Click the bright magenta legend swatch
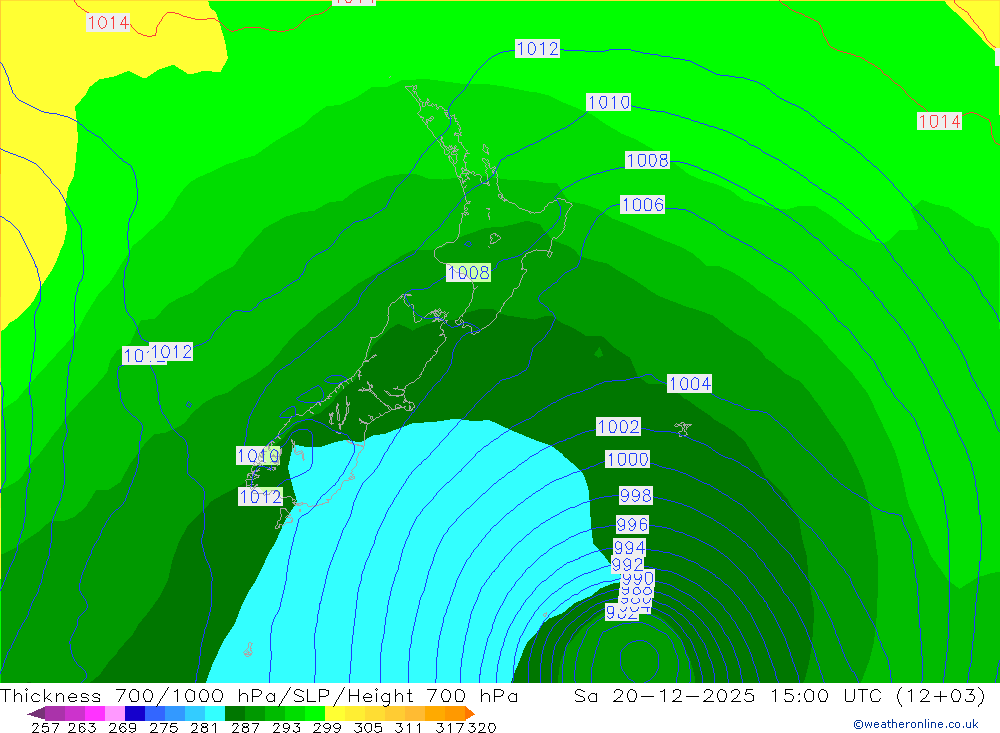 [x=95, y=713]
